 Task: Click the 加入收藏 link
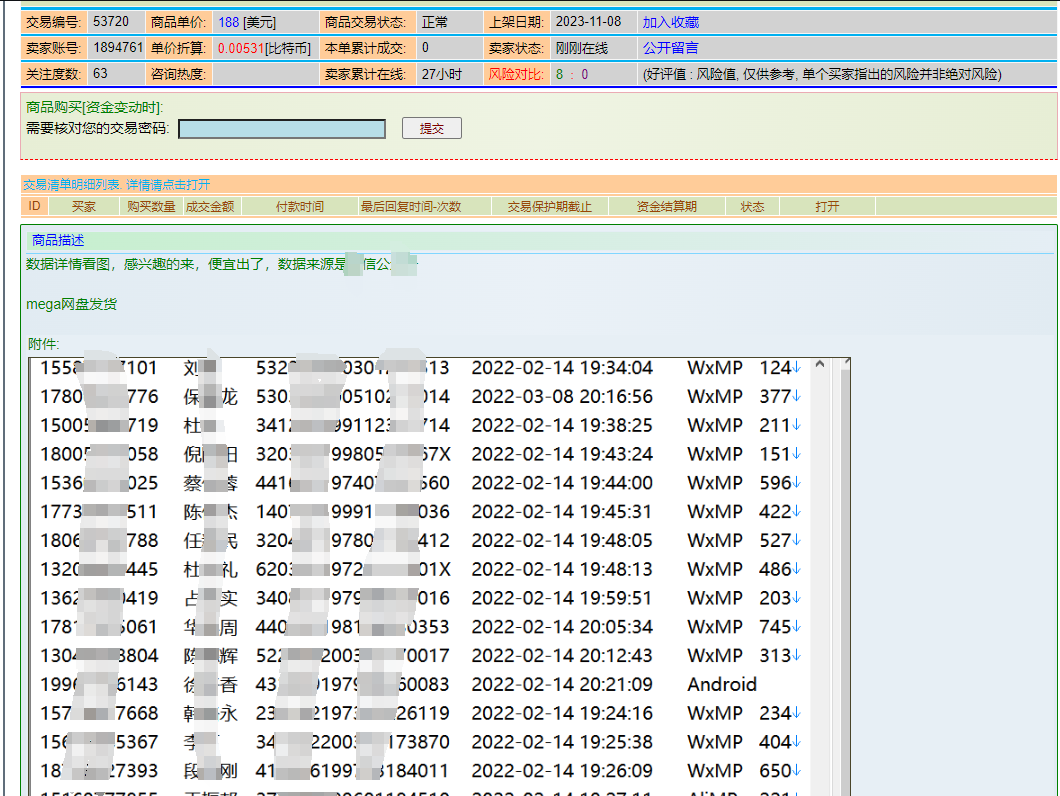(670, 22)
